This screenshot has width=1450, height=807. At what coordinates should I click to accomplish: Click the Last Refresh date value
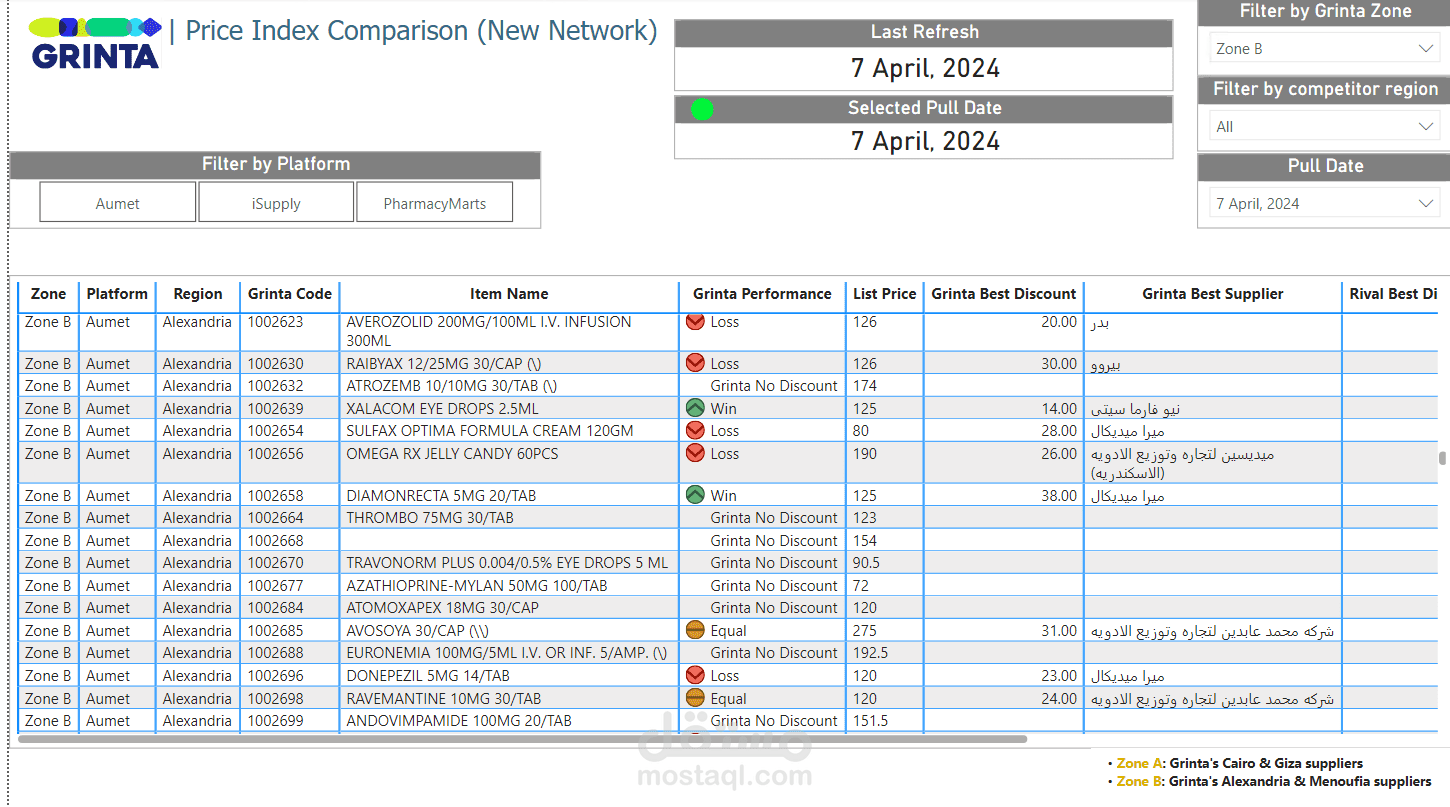pyautogui.click(x=925, y=68)
